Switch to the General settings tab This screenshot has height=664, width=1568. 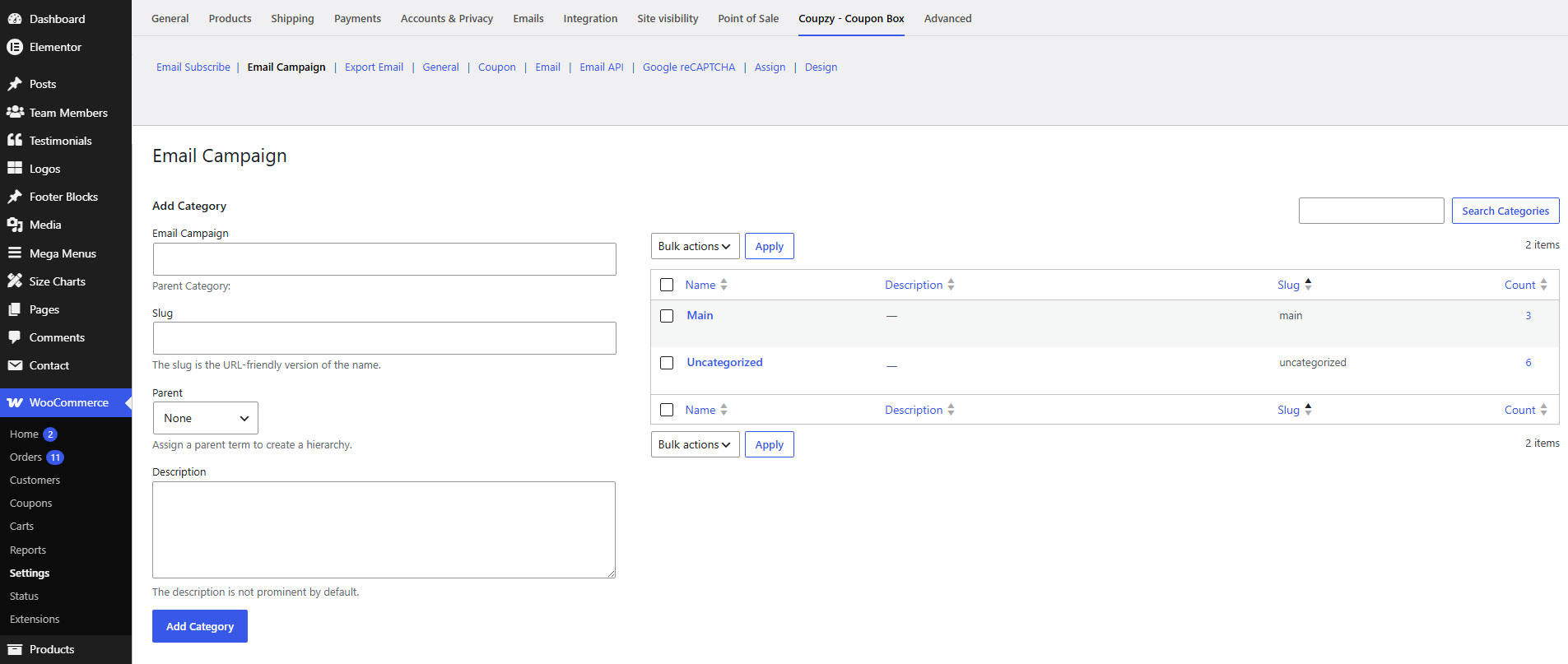[170, 18]
